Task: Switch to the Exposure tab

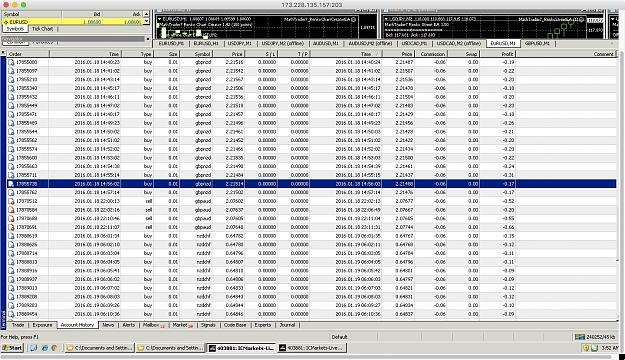Action: click(x=42, y=325)
